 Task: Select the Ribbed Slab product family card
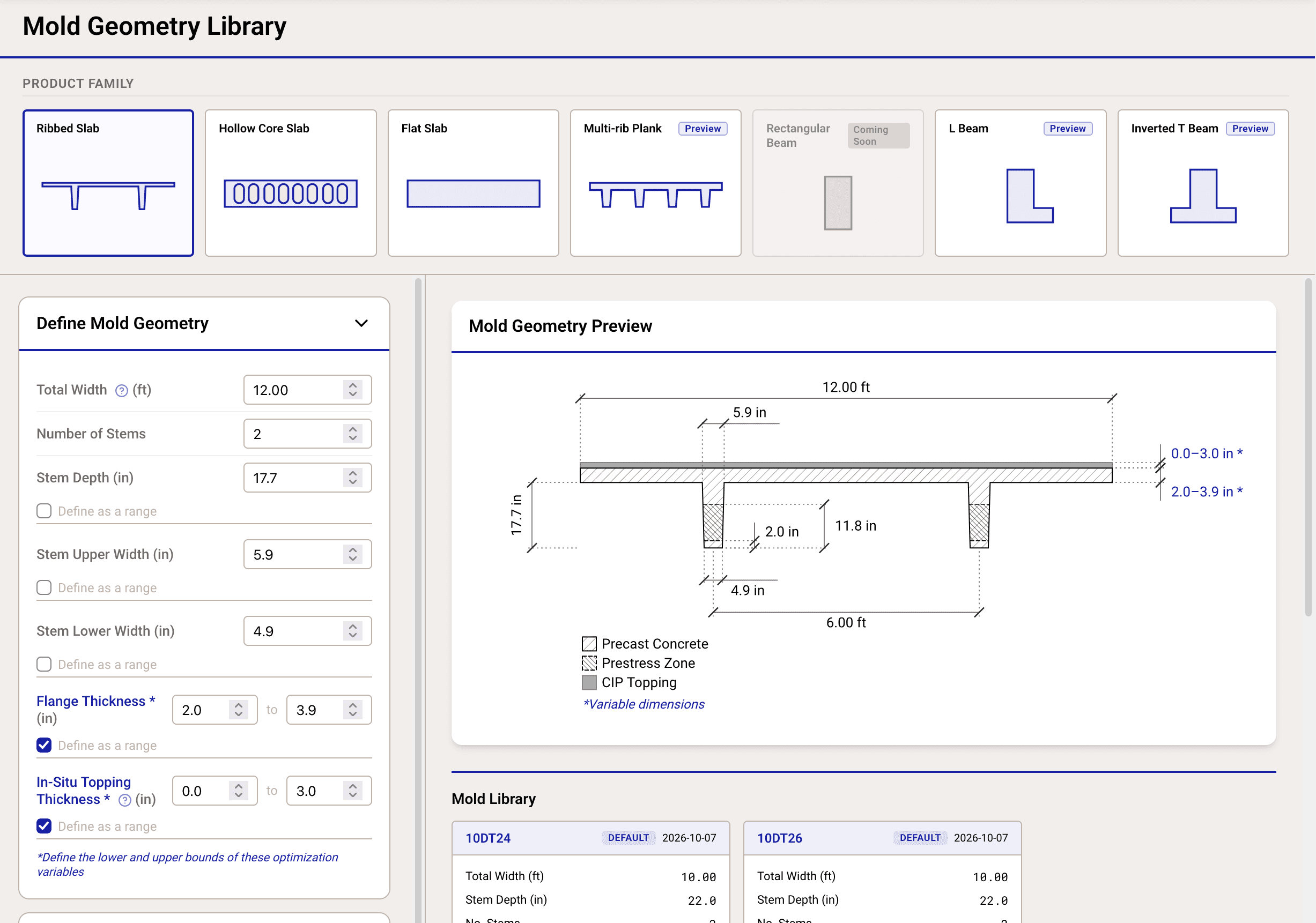click(108, 183)
